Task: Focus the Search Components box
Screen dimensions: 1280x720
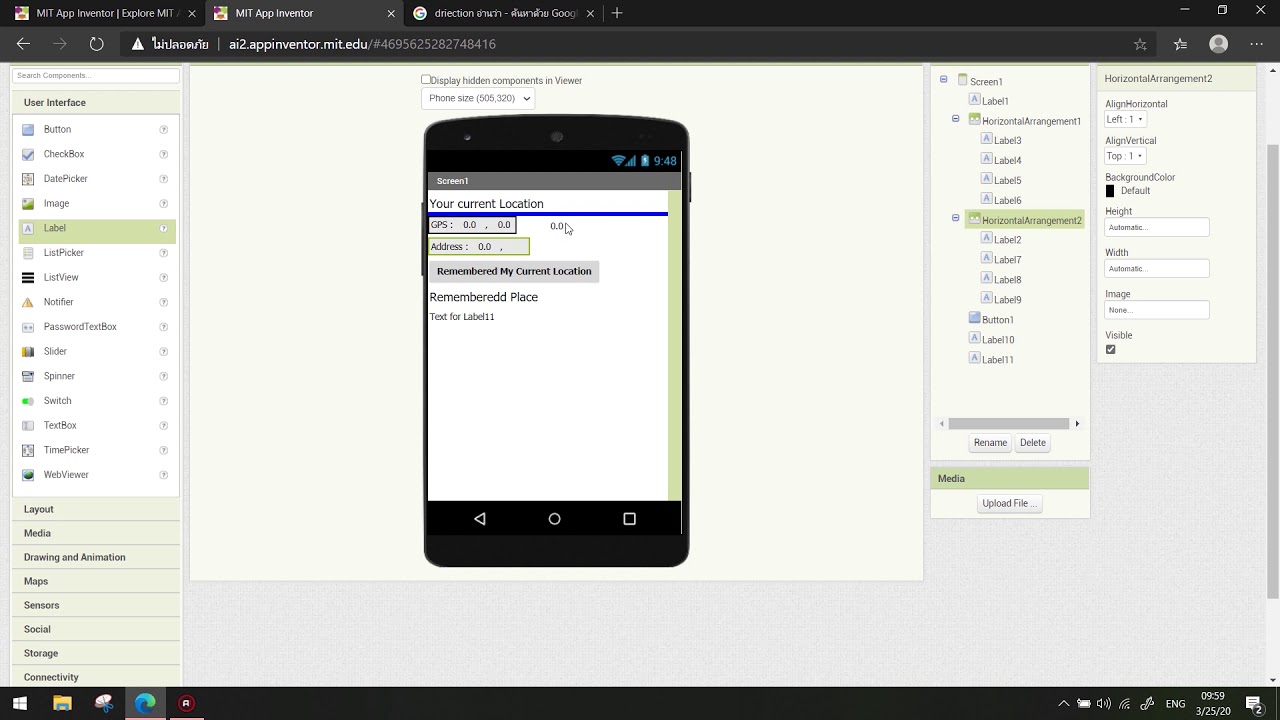Action: click(x=96, y=75)
